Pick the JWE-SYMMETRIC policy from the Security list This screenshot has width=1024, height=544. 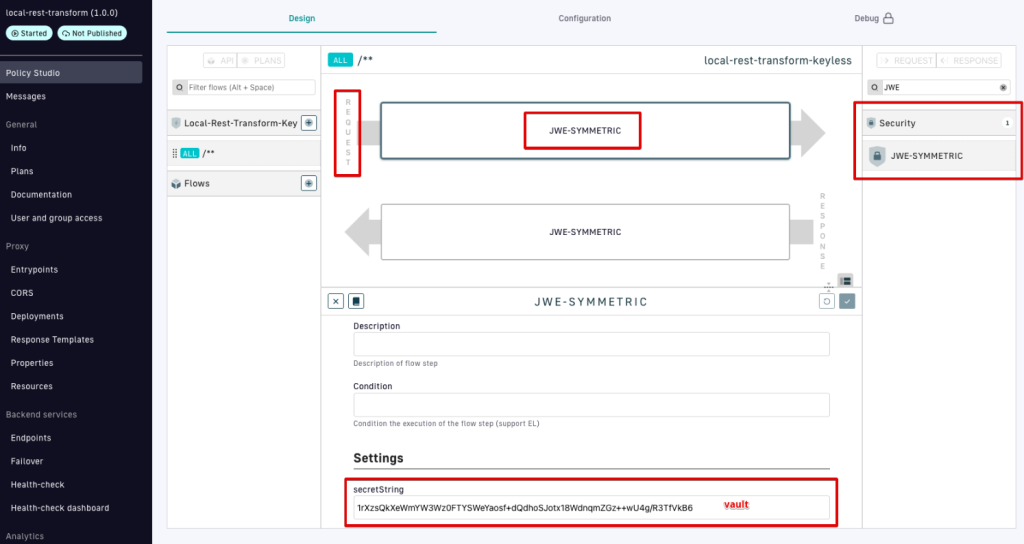tap(939, 156)
